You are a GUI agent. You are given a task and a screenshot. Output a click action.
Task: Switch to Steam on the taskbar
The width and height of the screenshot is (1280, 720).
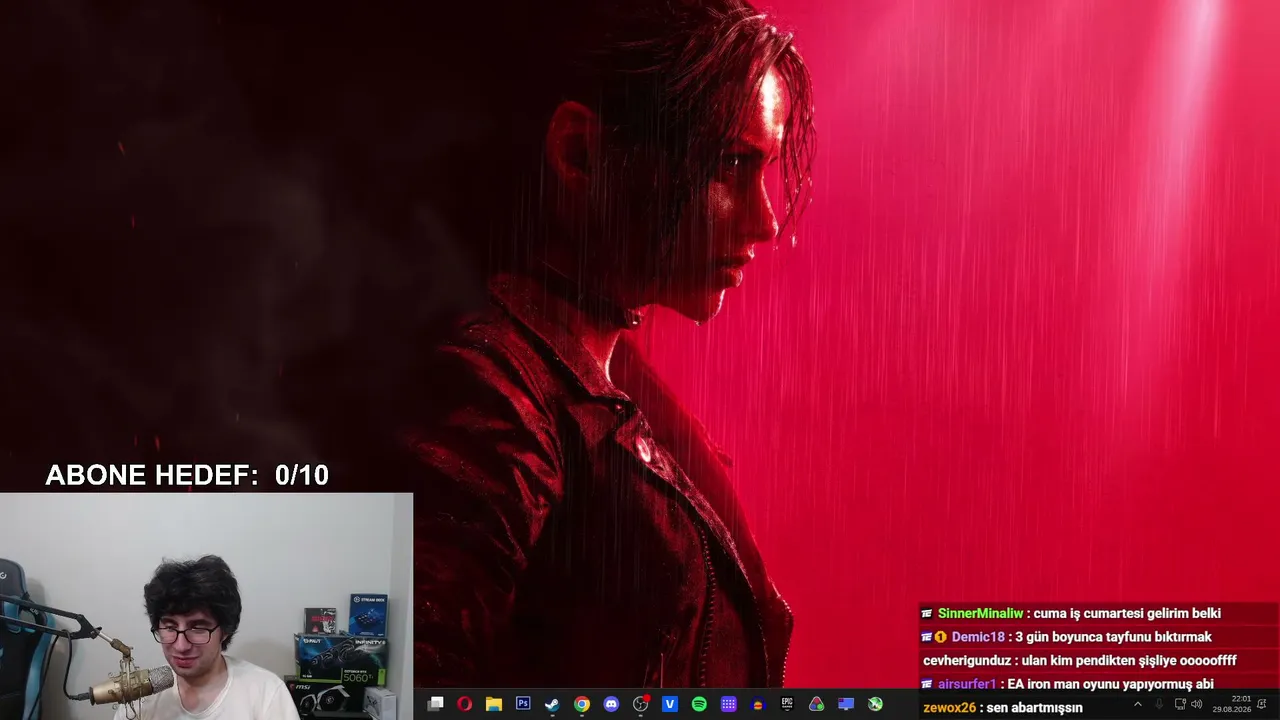552,704
